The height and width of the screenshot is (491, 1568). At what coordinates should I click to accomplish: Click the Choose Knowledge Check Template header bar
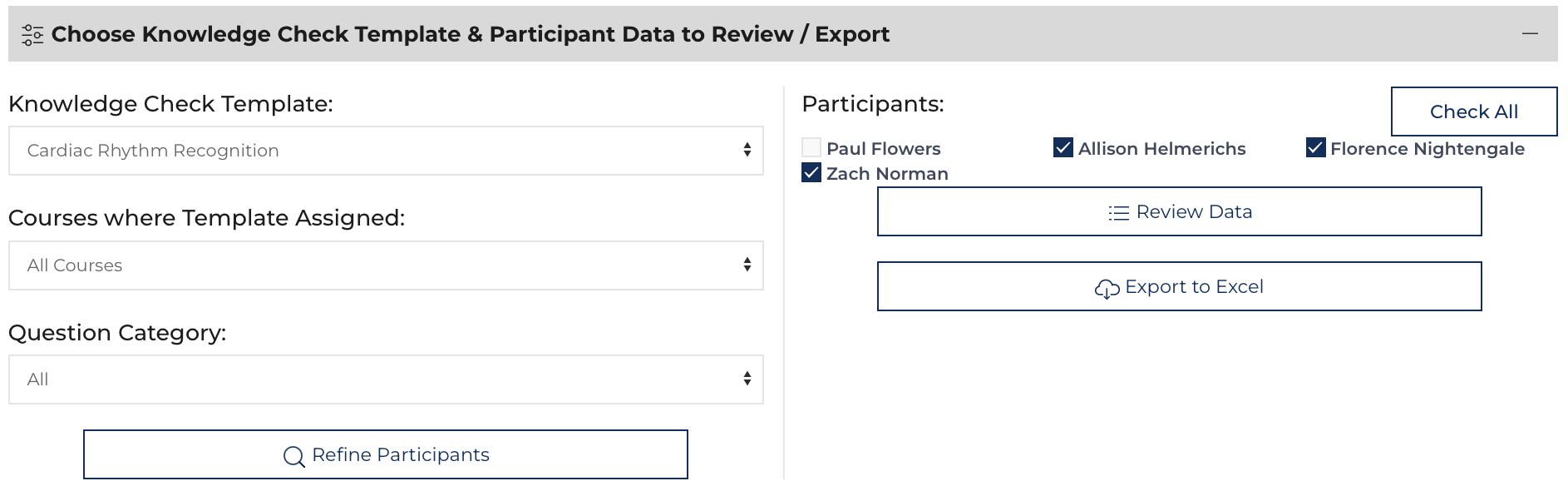pyautogui.click(x=783, y=34)
